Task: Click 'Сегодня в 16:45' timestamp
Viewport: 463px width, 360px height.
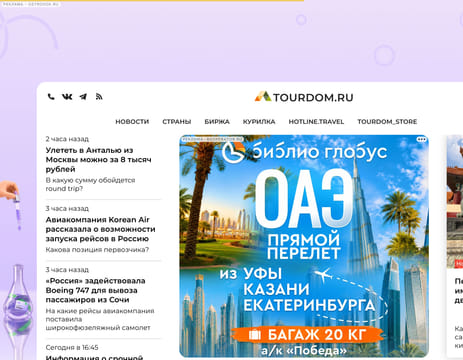Action: coord(72,347)
